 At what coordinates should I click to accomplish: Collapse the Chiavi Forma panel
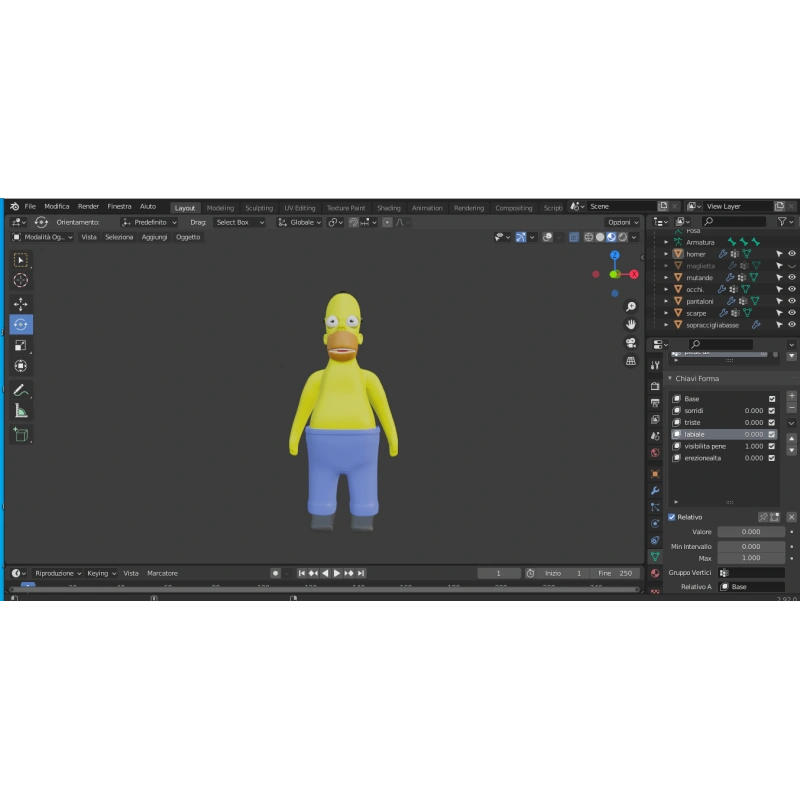tap(670, 379)
